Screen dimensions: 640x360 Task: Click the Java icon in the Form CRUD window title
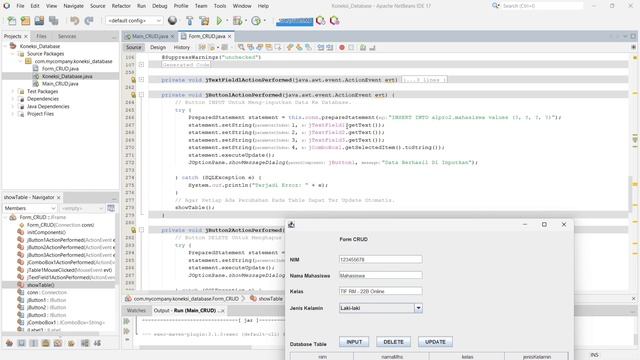click(x=291, y=224)
